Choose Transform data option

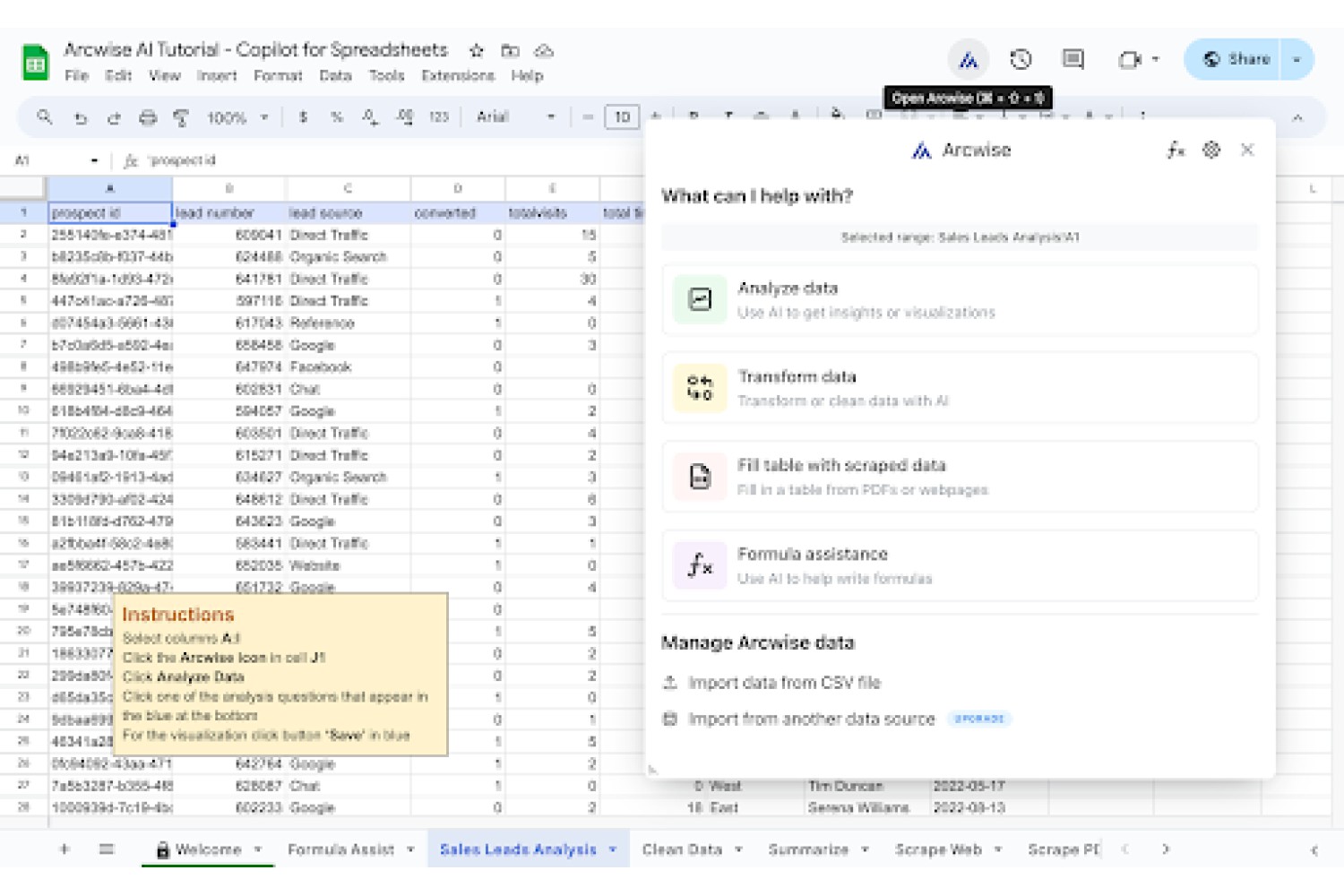pyautogui.click(x=960, y=388)
